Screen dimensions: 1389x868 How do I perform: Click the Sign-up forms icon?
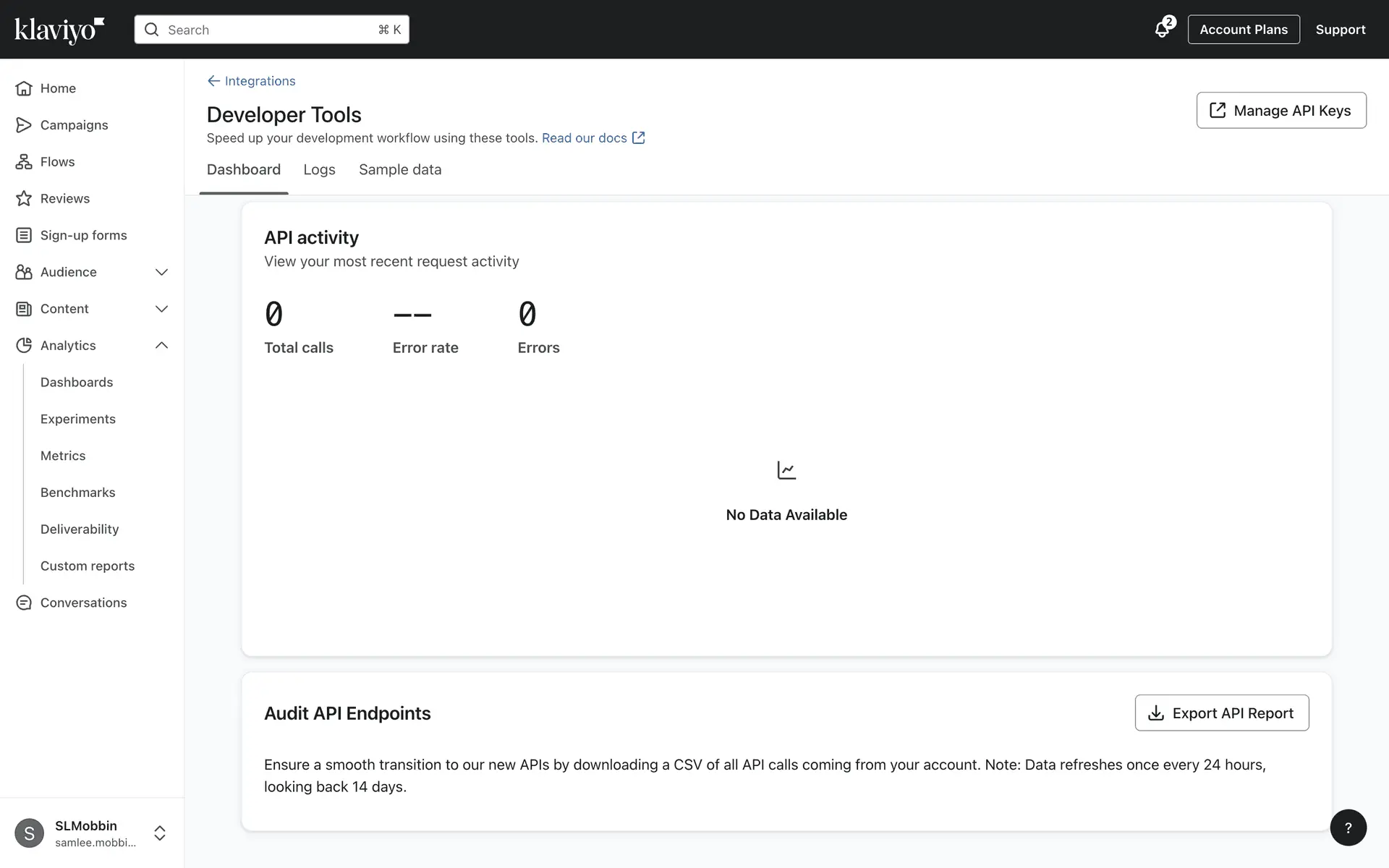(x=24, y=235)
